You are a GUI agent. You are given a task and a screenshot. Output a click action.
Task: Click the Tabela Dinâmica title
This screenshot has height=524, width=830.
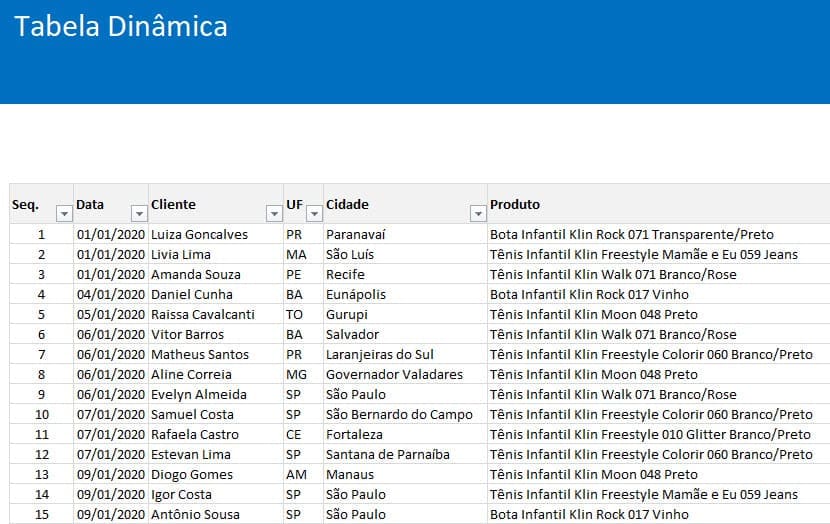tap(121, 26)
